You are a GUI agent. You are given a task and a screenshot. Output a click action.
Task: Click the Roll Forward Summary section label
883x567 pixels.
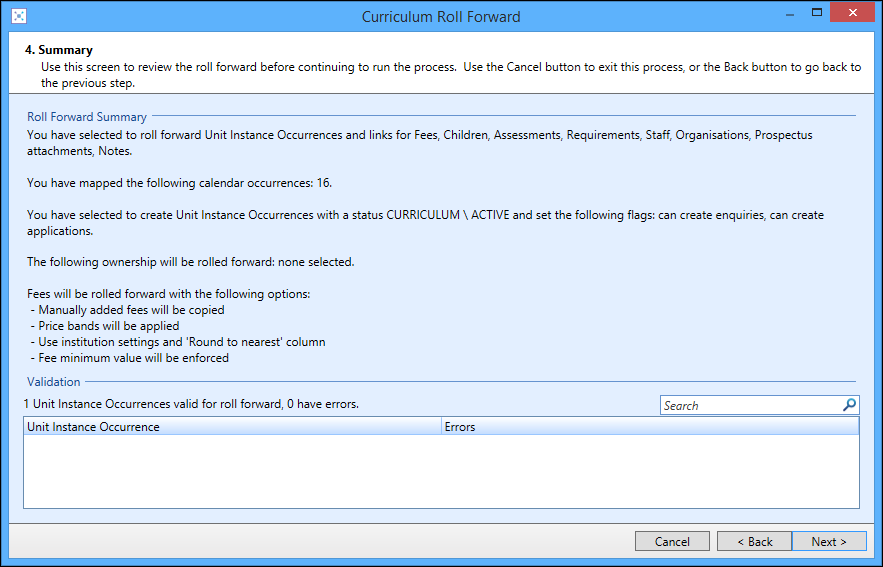[x=87, y=117]
